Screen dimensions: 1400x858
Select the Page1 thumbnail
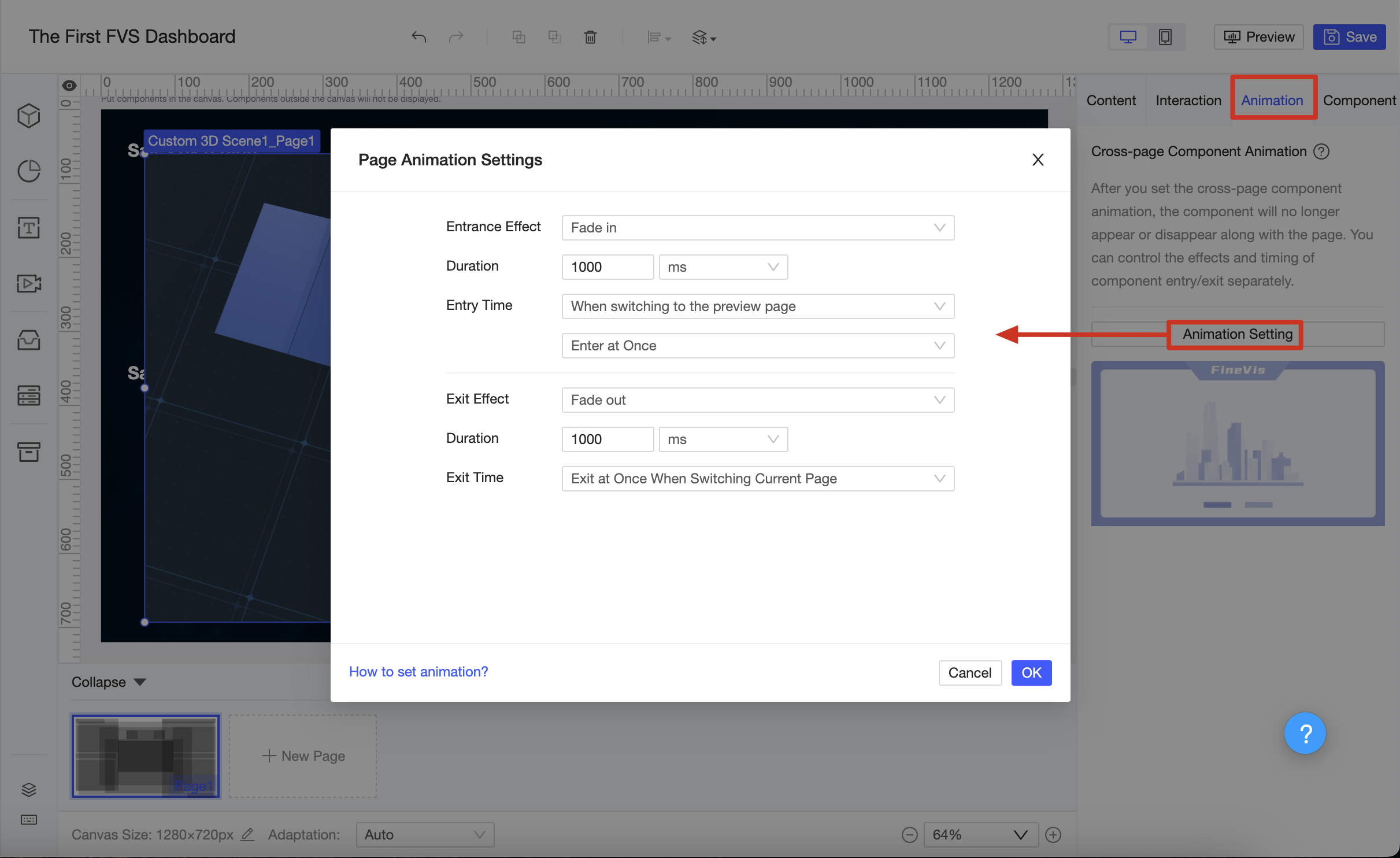tap(145, 756)
